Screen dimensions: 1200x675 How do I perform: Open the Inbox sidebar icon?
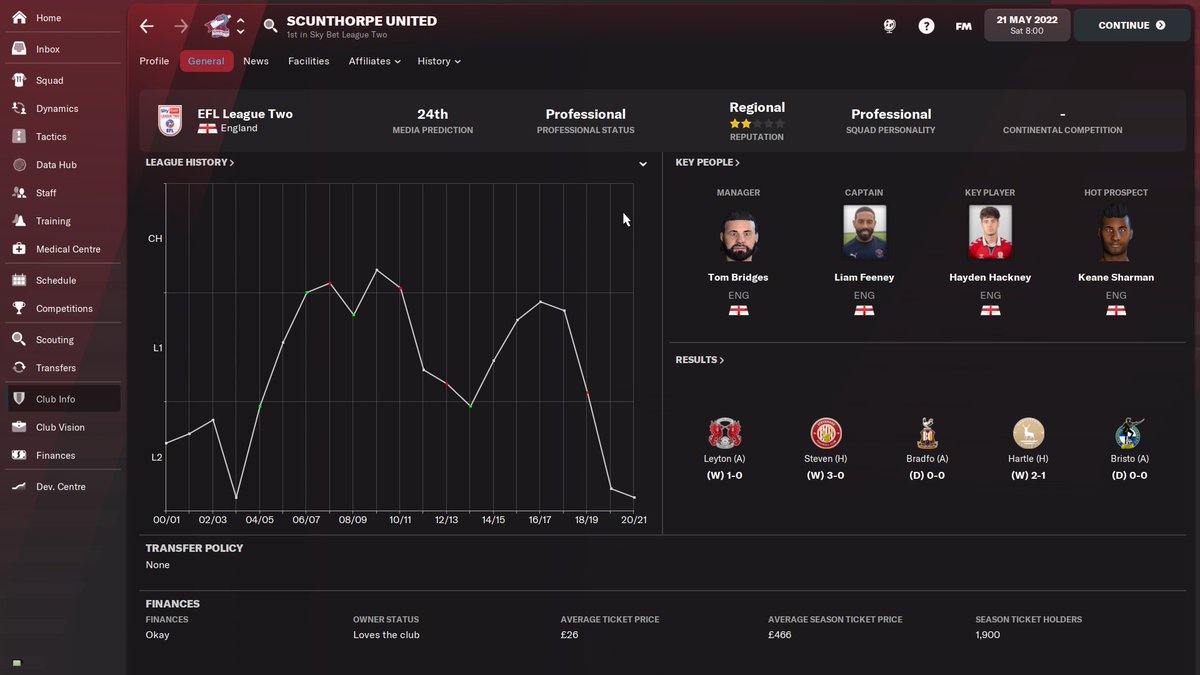click(x=19, y=49)
